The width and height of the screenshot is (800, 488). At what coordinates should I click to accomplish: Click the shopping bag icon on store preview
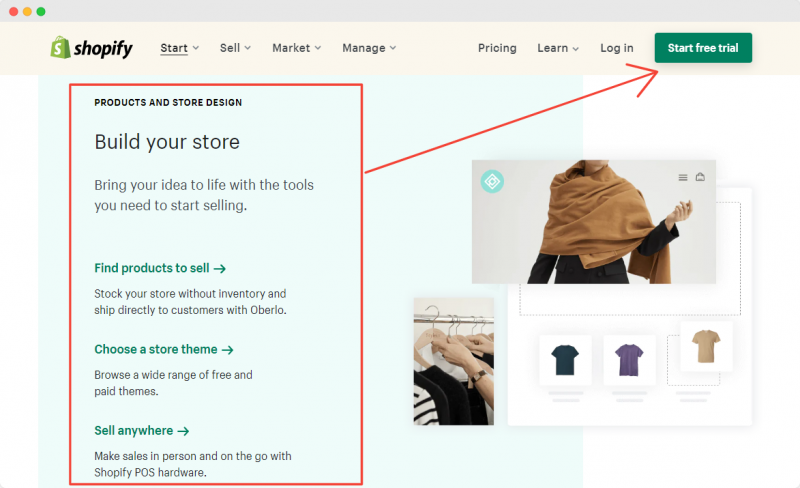[700, 177]
